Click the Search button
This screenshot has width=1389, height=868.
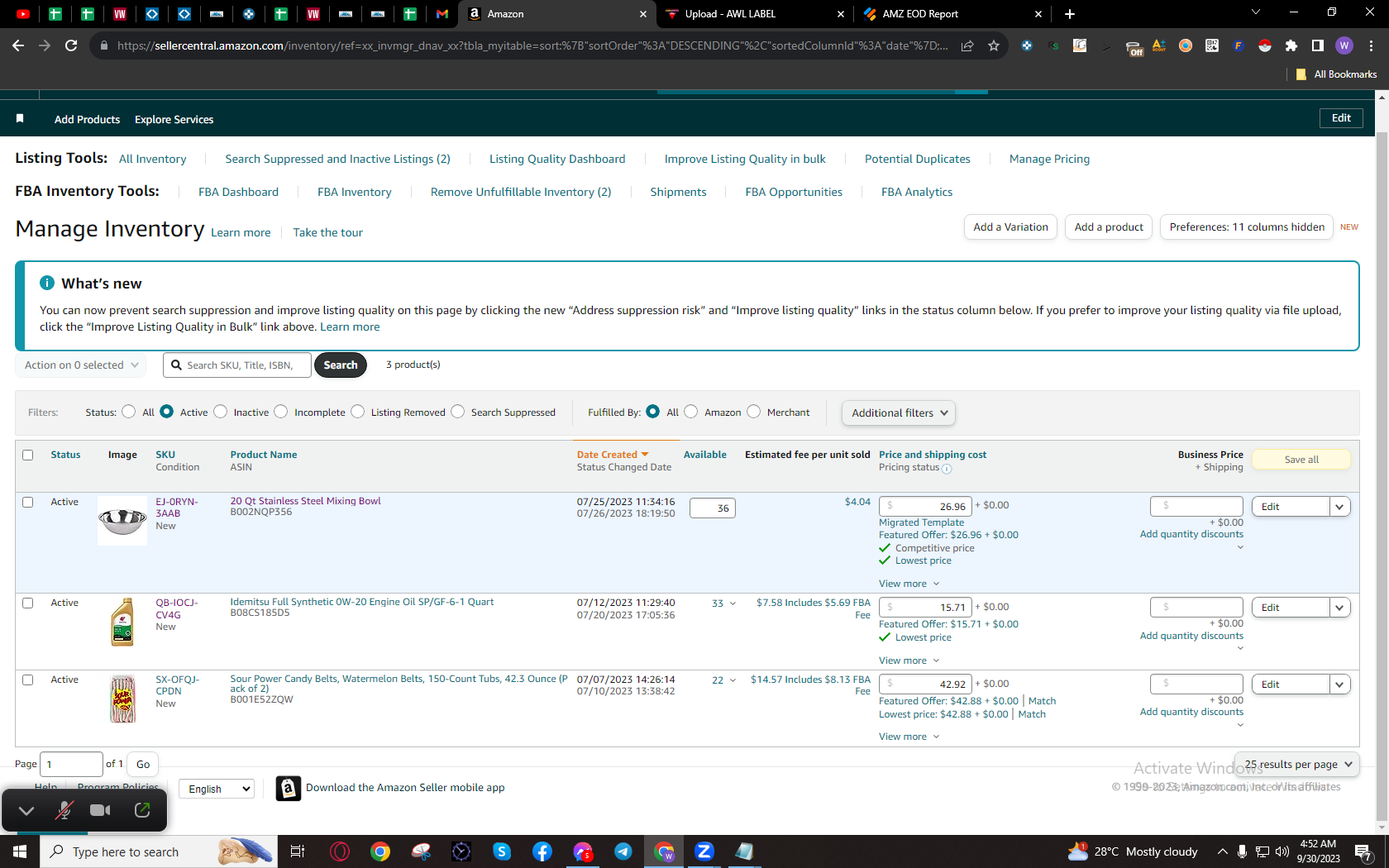pos(341,365)
